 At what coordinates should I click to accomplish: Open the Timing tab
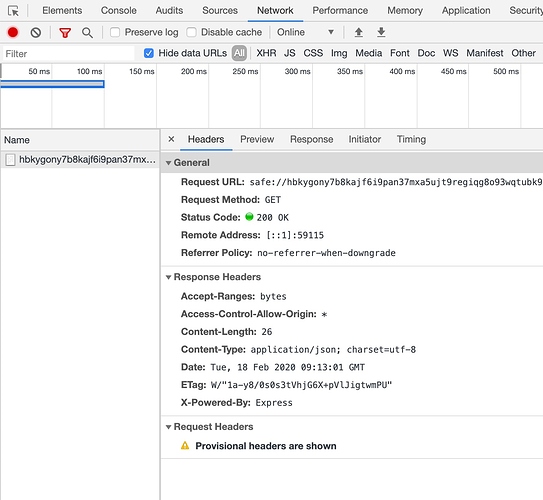pyautogui.click(x=411, y=139)
